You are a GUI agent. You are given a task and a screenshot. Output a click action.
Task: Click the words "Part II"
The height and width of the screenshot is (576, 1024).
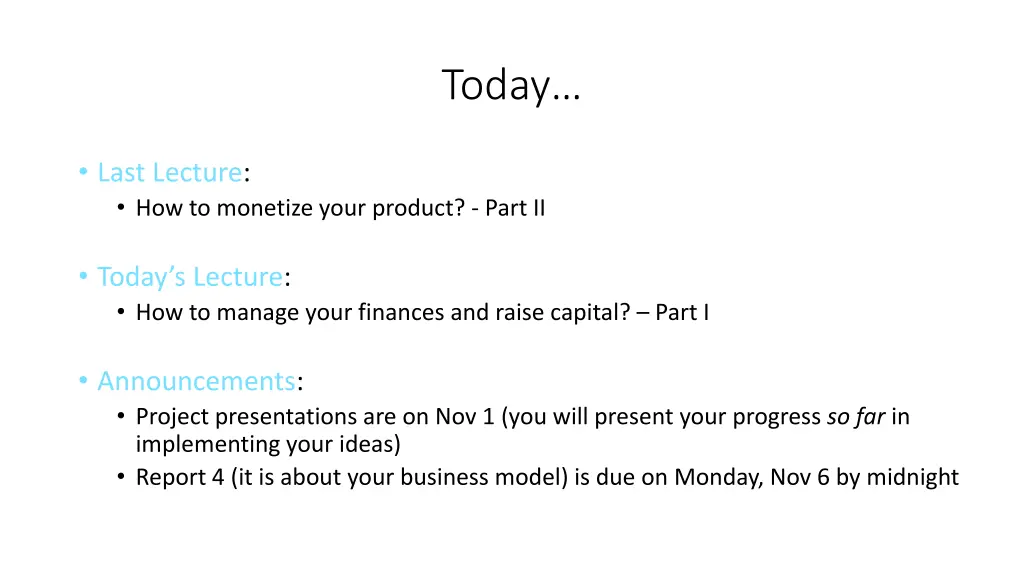[515, 208]
